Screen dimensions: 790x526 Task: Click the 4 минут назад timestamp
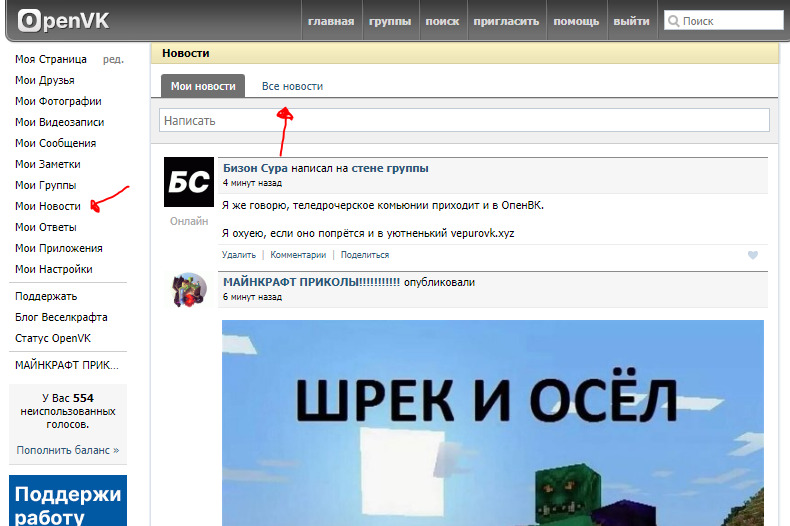[x=252, y=183]
